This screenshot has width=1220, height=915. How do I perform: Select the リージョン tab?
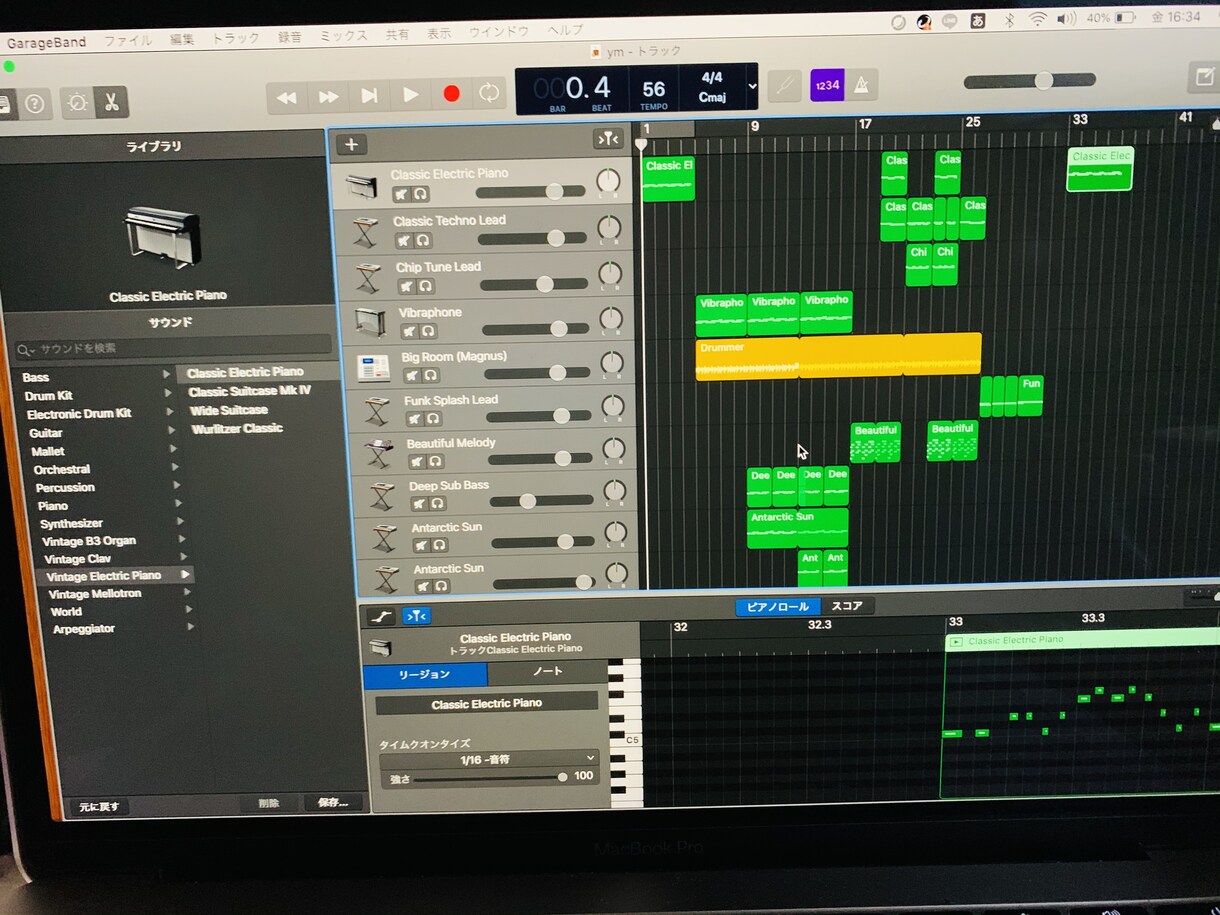425,675
